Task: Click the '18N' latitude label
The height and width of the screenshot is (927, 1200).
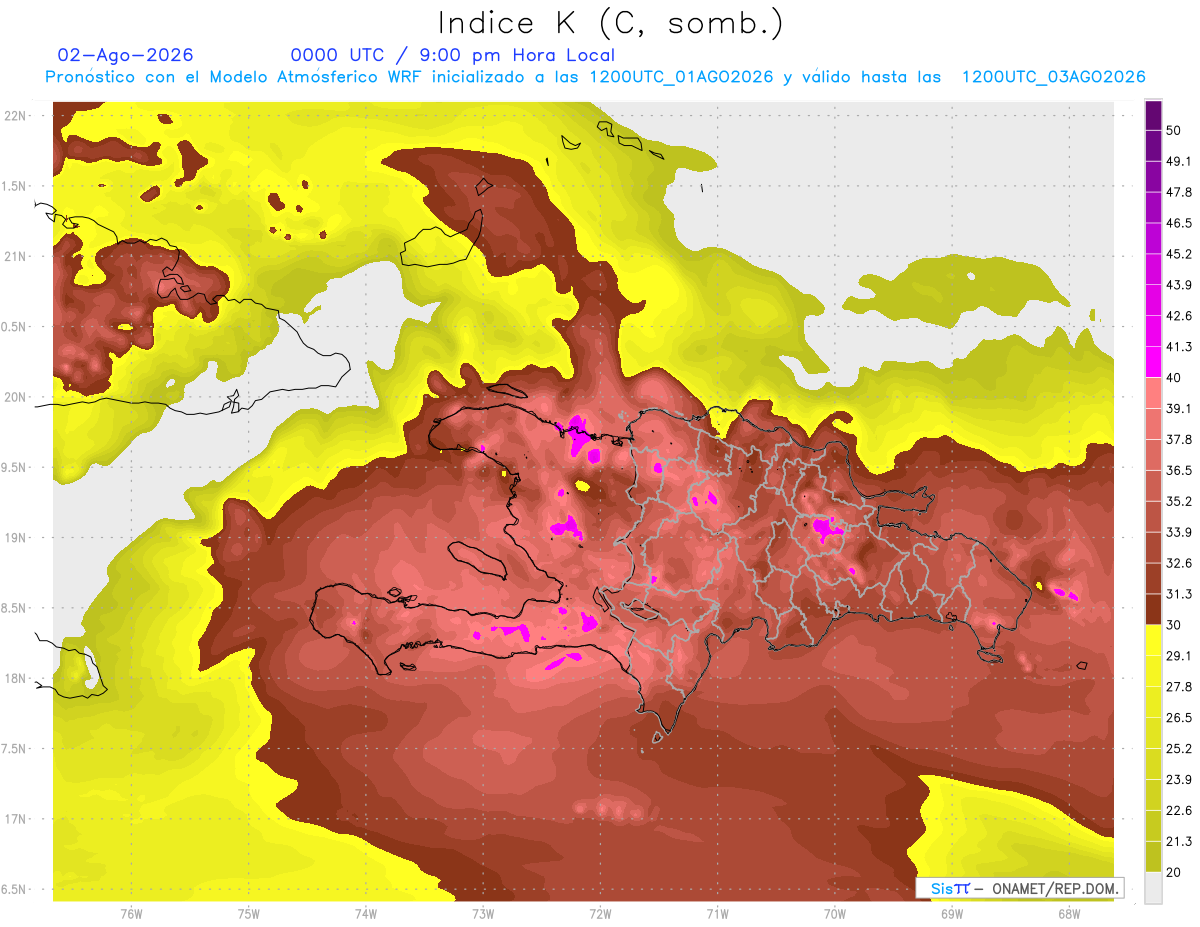Action: click(16, 678)
